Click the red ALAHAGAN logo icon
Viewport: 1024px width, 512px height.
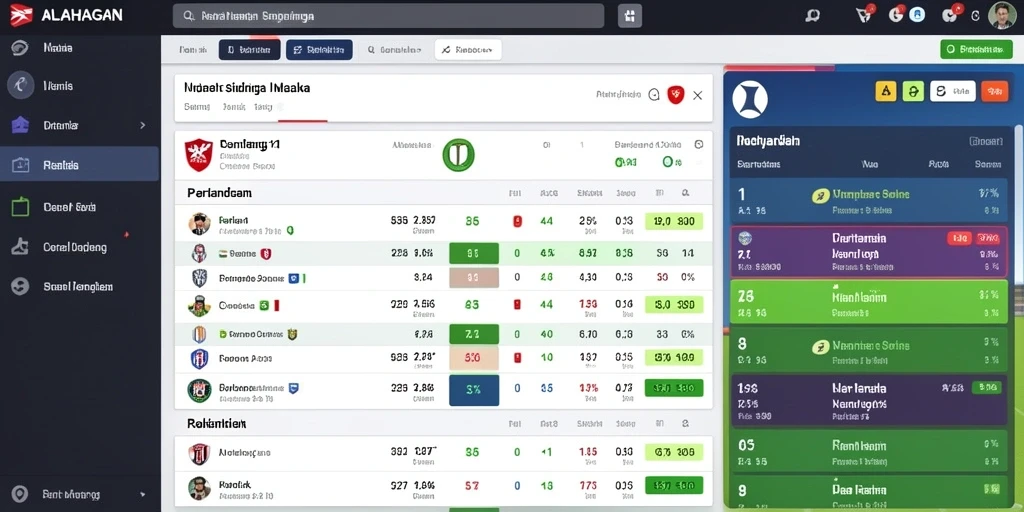coord(21,15)
